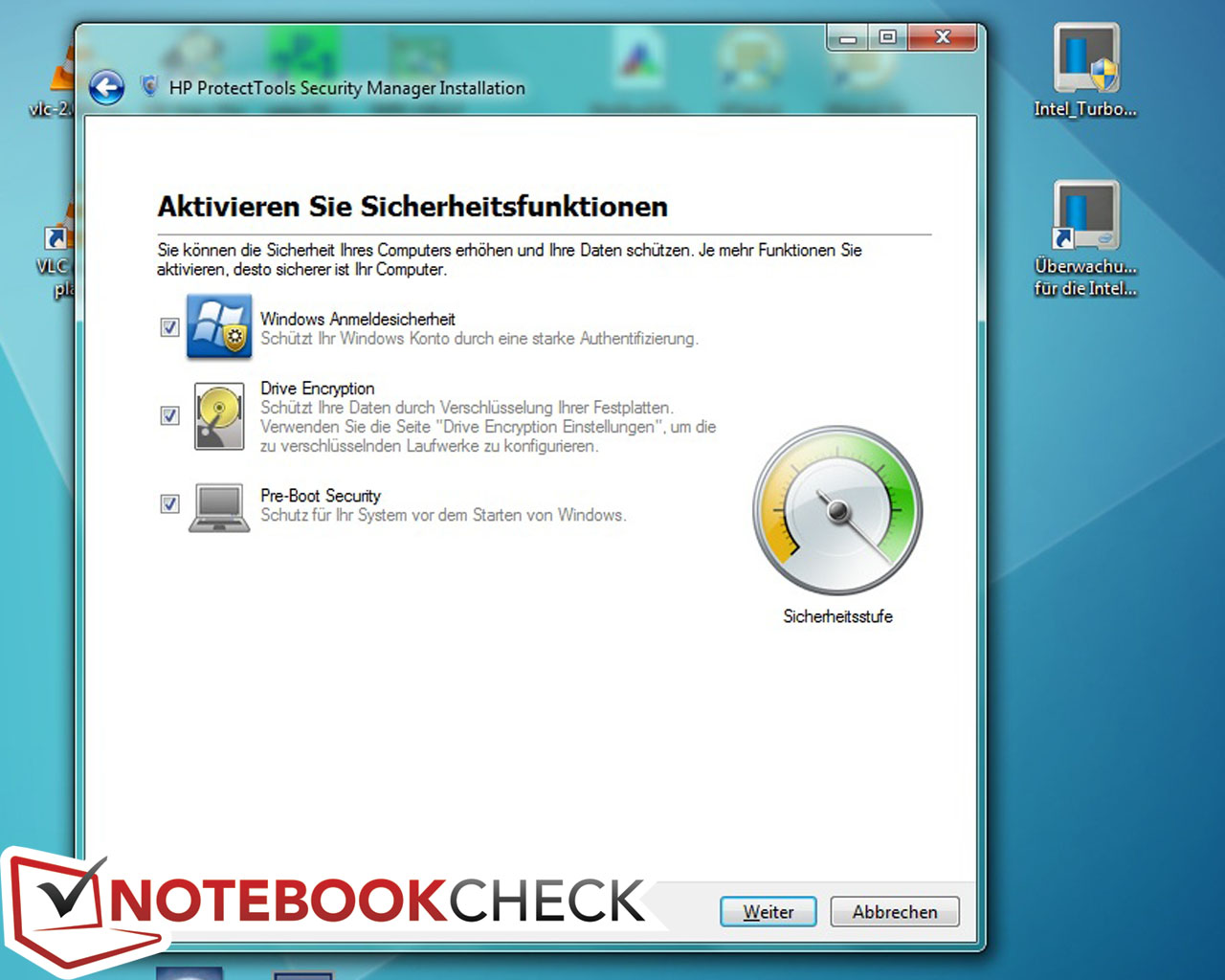Go back using the blue arrow button

click(106, 88)
